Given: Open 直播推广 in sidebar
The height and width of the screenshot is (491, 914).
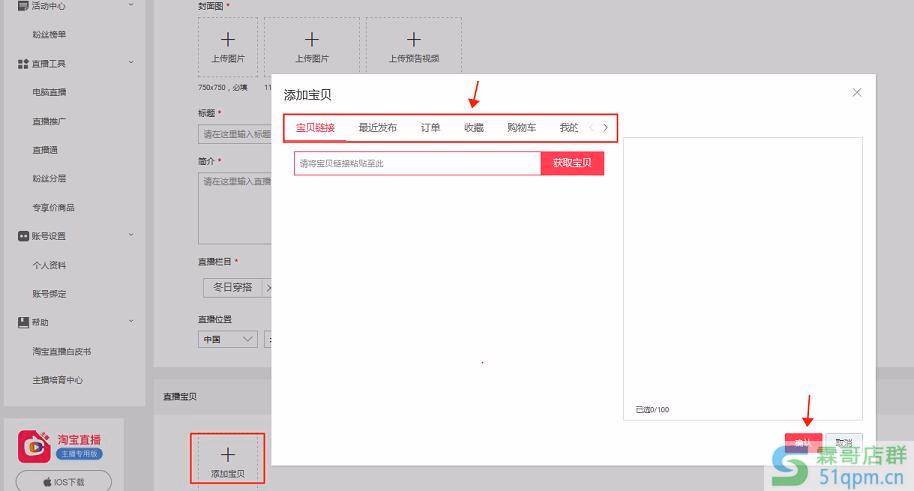Looking at the screenshot, I should tap(49, 121).
